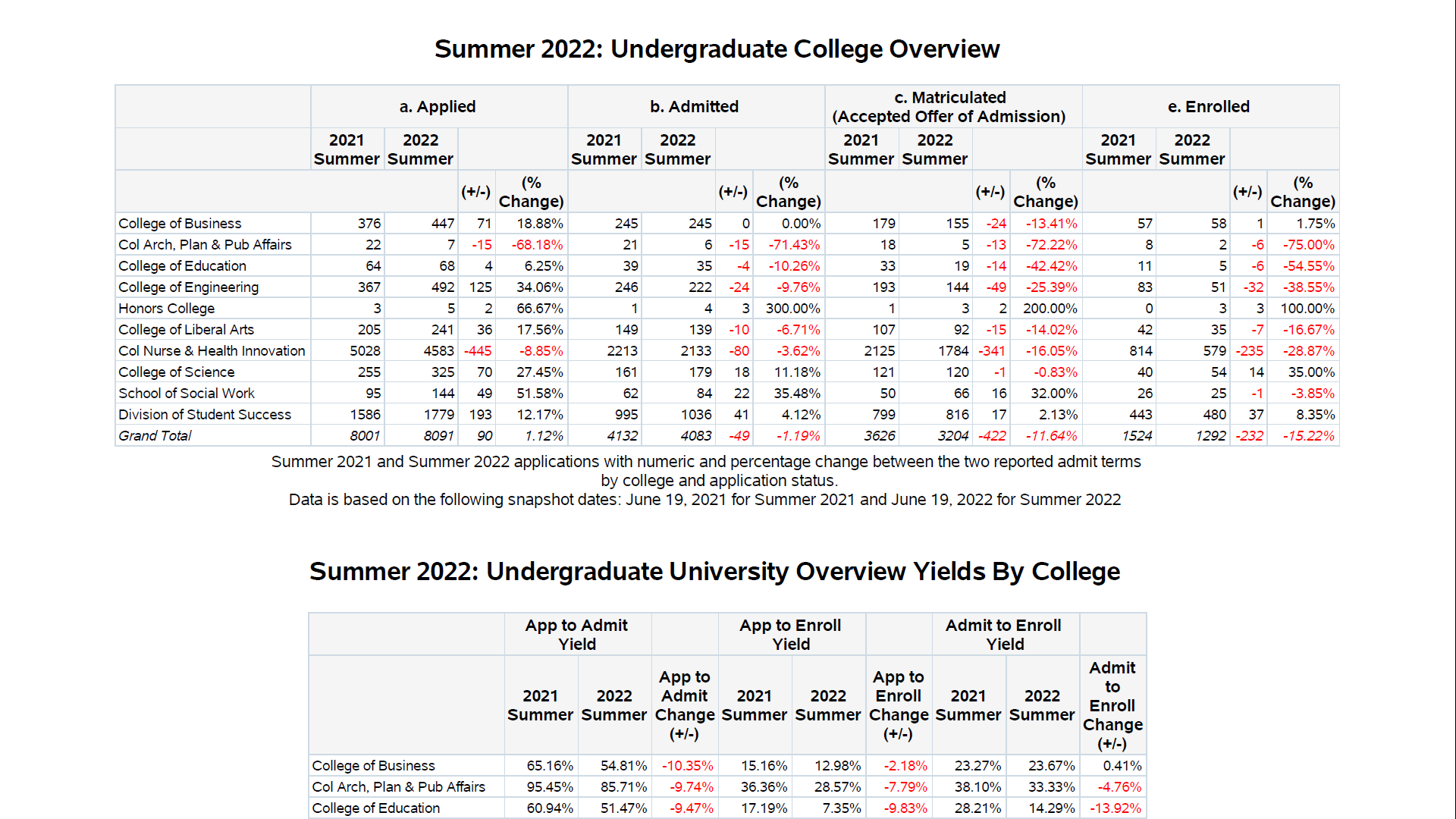Click the "Summer 2022: Undergraduate College Overview" title
Viewport: 1456px width, 819px height.
pos(717,49)
